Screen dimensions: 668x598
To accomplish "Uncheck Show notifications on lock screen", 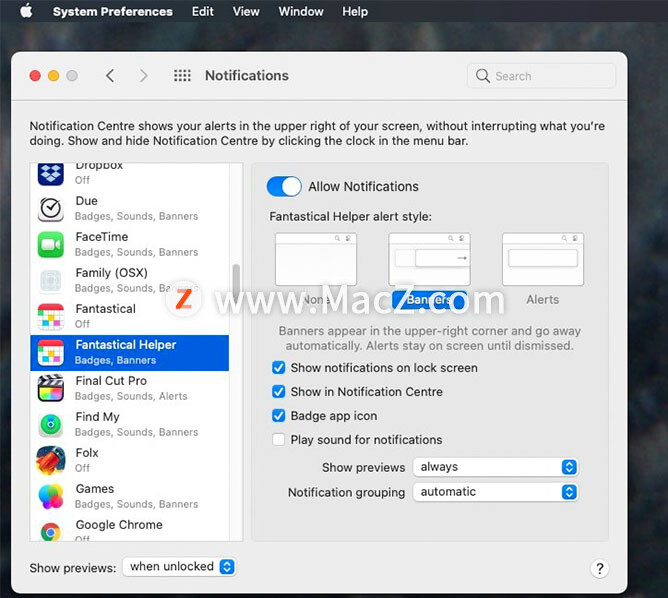I will (279, 368).
